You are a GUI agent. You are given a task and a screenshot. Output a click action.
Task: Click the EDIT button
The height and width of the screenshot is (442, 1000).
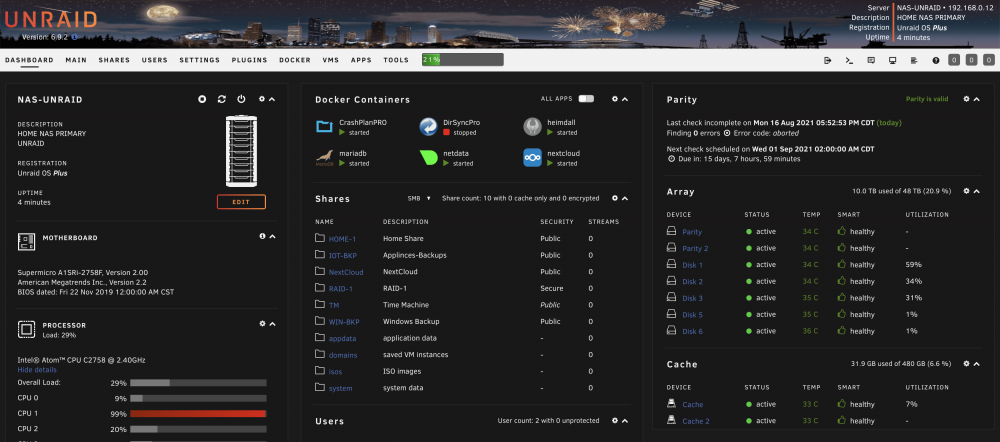click(241, 202)
